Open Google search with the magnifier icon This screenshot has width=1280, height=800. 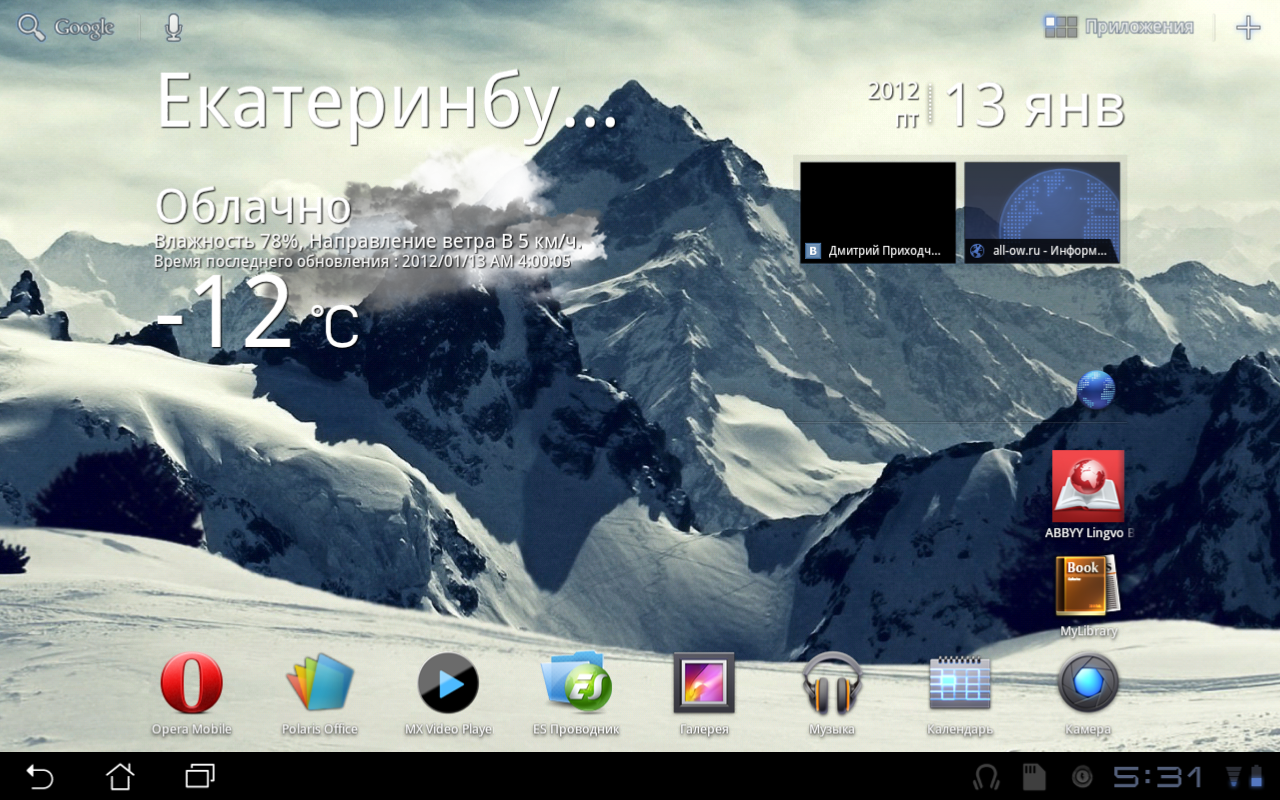coord(32,28)
